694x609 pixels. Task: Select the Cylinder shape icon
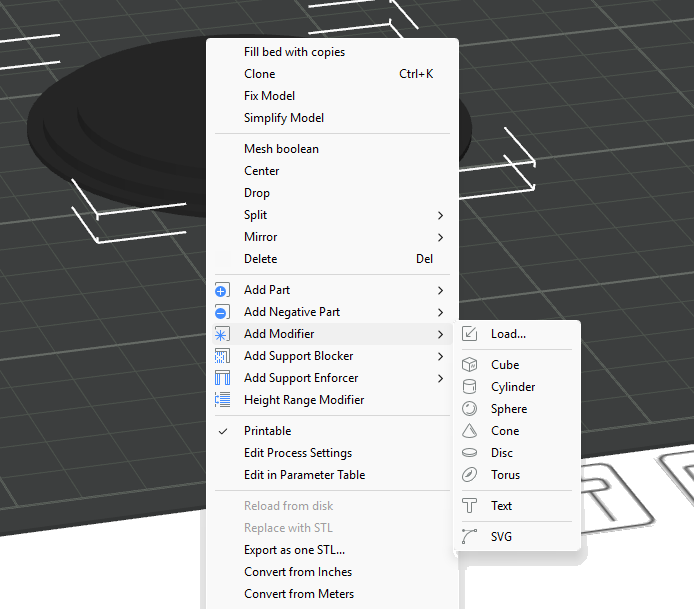[x=470, y=387]
